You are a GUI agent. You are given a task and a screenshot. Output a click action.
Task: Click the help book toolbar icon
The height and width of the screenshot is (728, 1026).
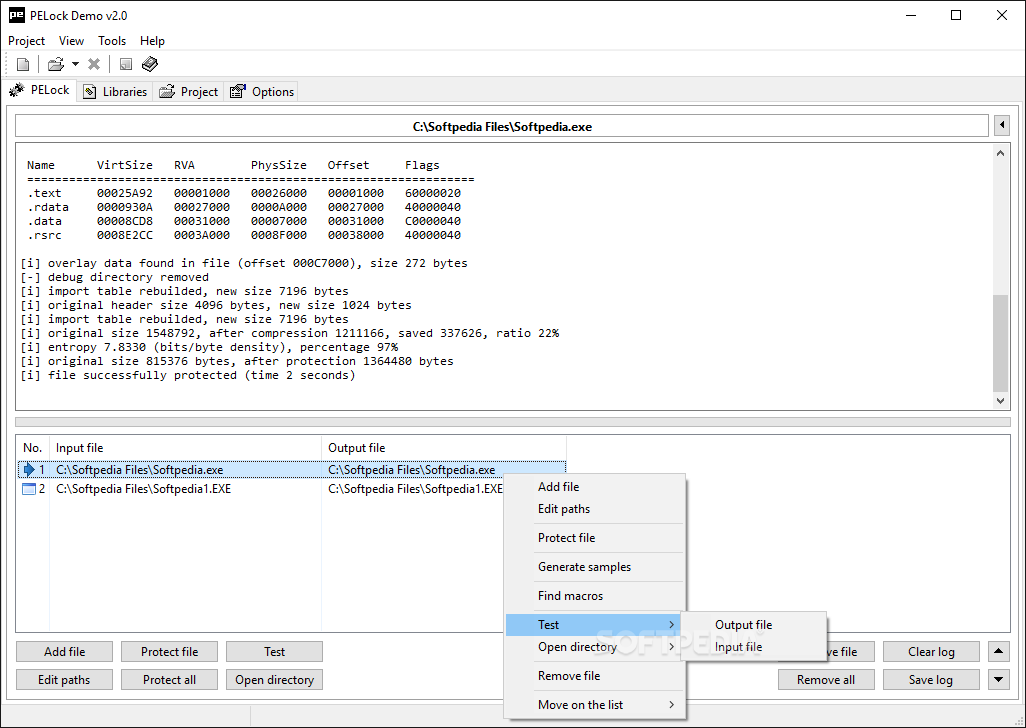tap(150, 64)
